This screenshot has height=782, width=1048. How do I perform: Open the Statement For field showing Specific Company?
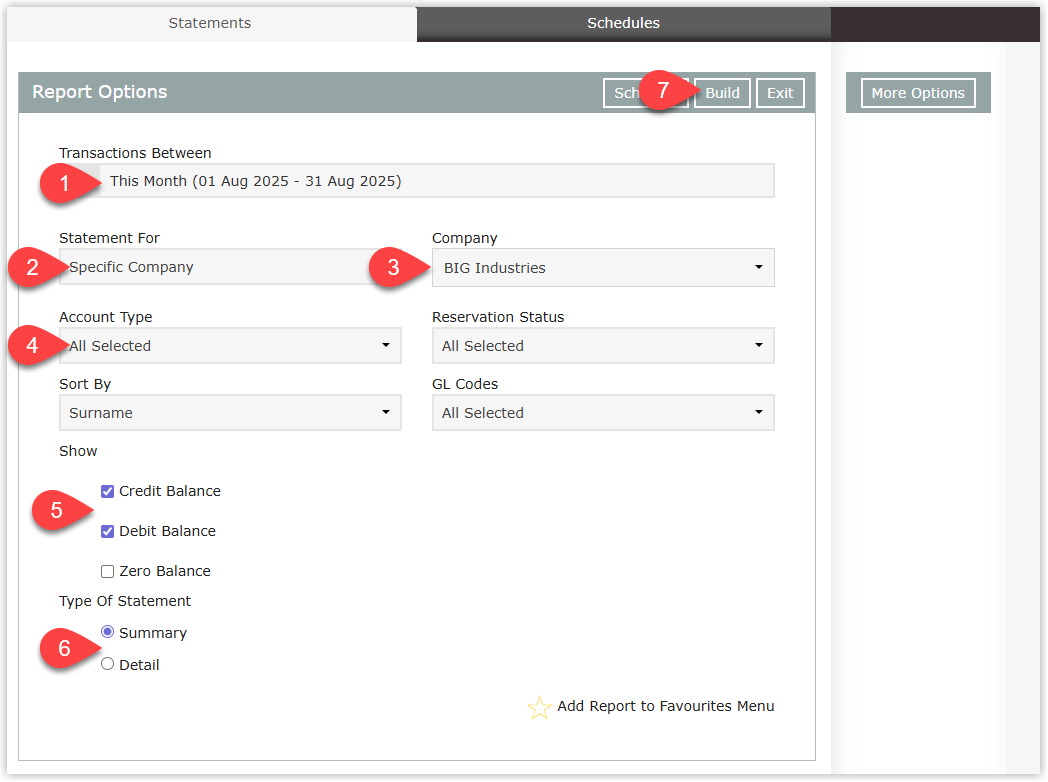pos(230,267)
